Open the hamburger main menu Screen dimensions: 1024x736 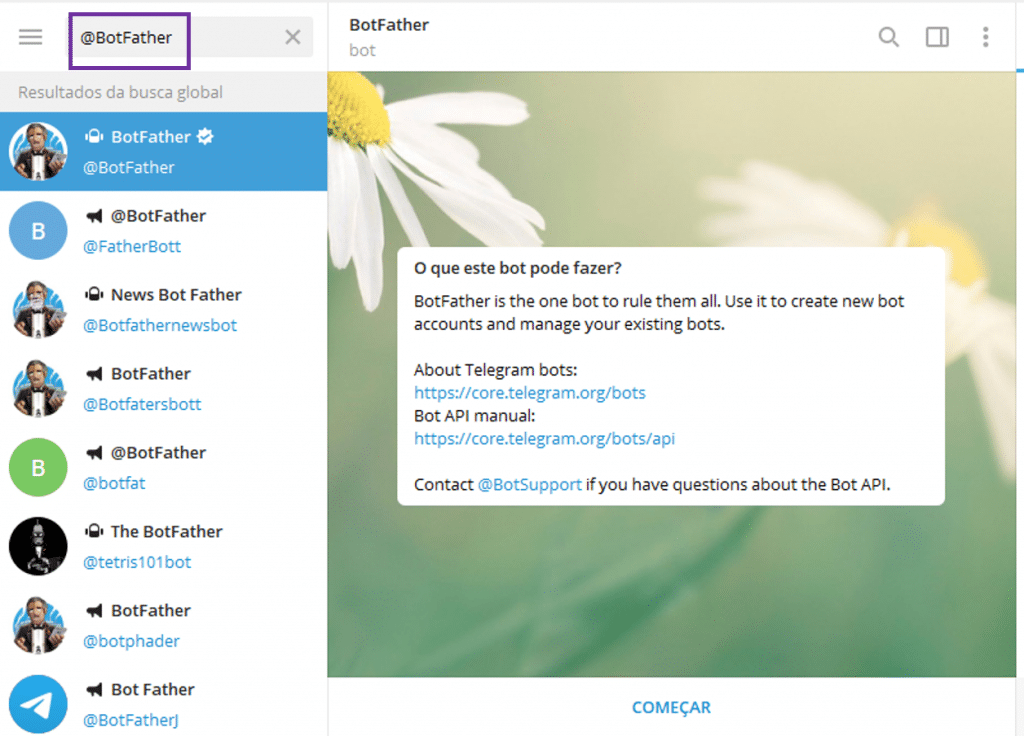tap(31, 37)
